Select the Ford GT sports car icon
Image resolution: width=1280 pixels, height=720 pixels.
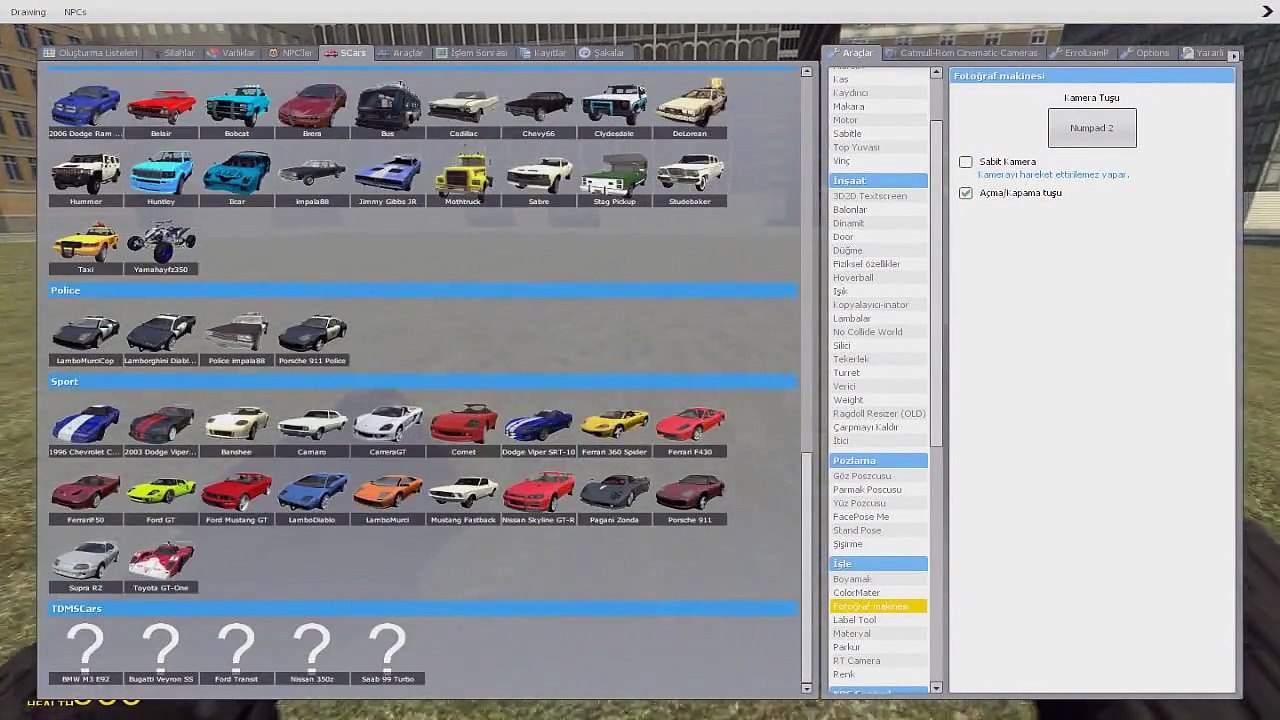[161, 496]
